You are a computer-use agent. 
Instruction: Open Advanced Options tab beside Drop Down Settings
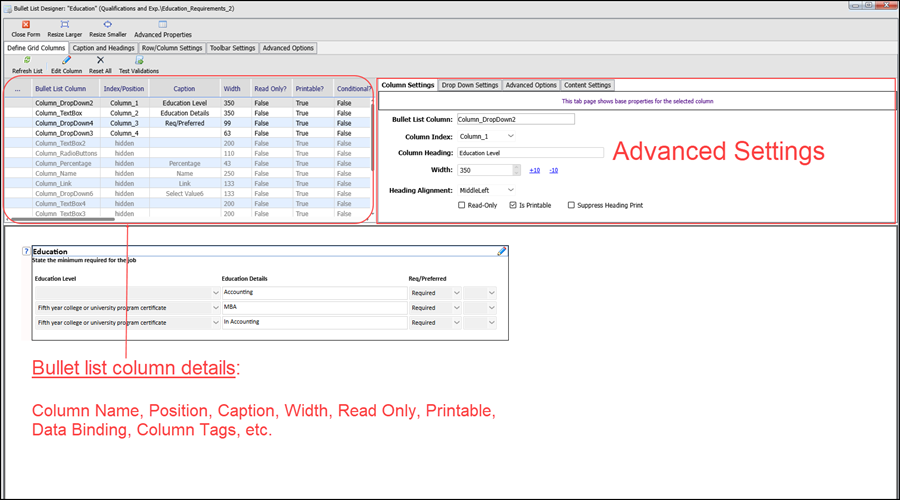(x=531, y=85)
